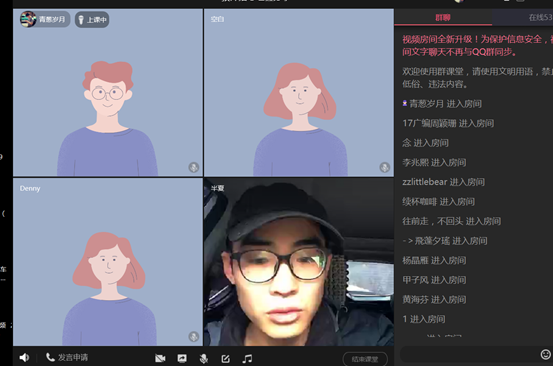
Task: Select the 空白 participant video tile
Action: click(x=299, y=92)
